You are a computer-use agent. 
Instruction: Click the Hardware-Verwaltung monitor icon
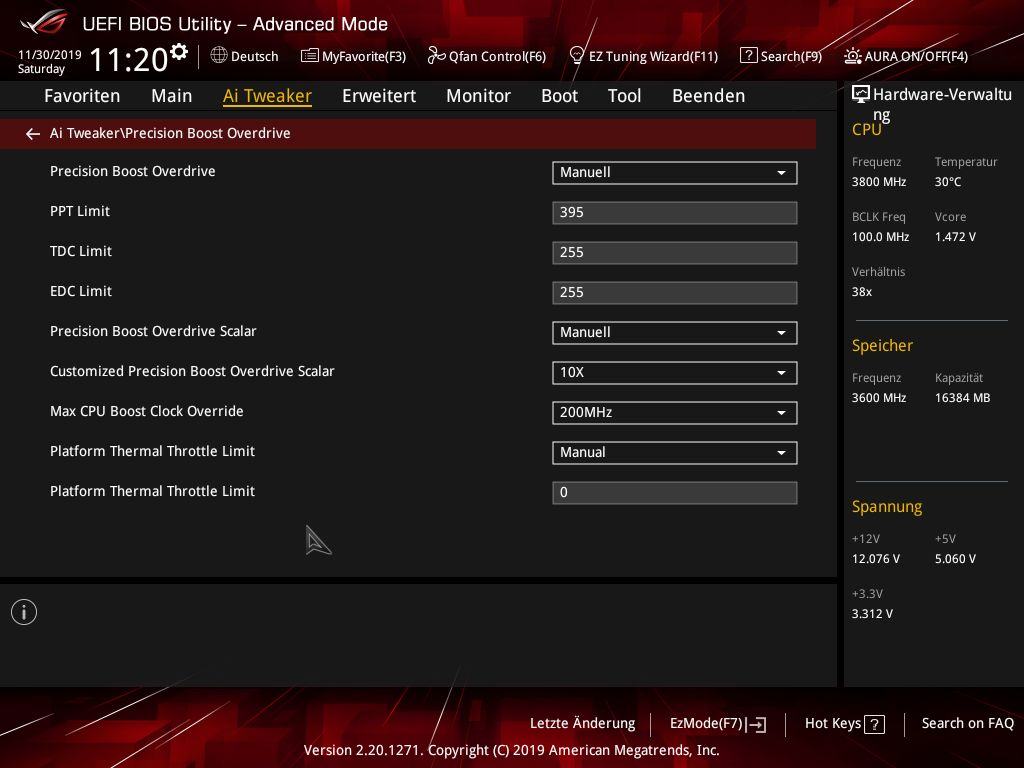861,95
